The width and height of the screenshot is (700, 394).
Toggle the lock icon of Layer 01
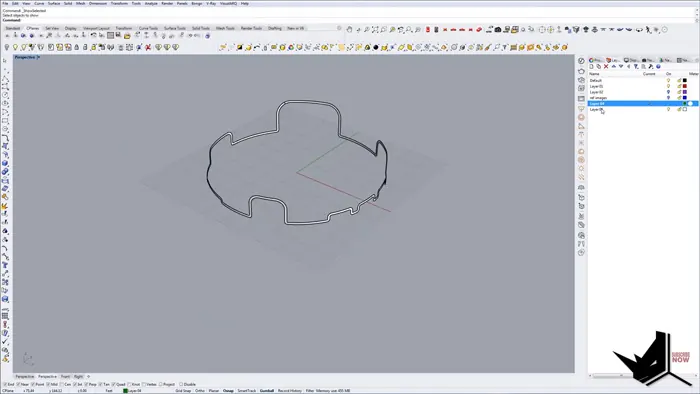pyautogui.click(x=679, y=87)
